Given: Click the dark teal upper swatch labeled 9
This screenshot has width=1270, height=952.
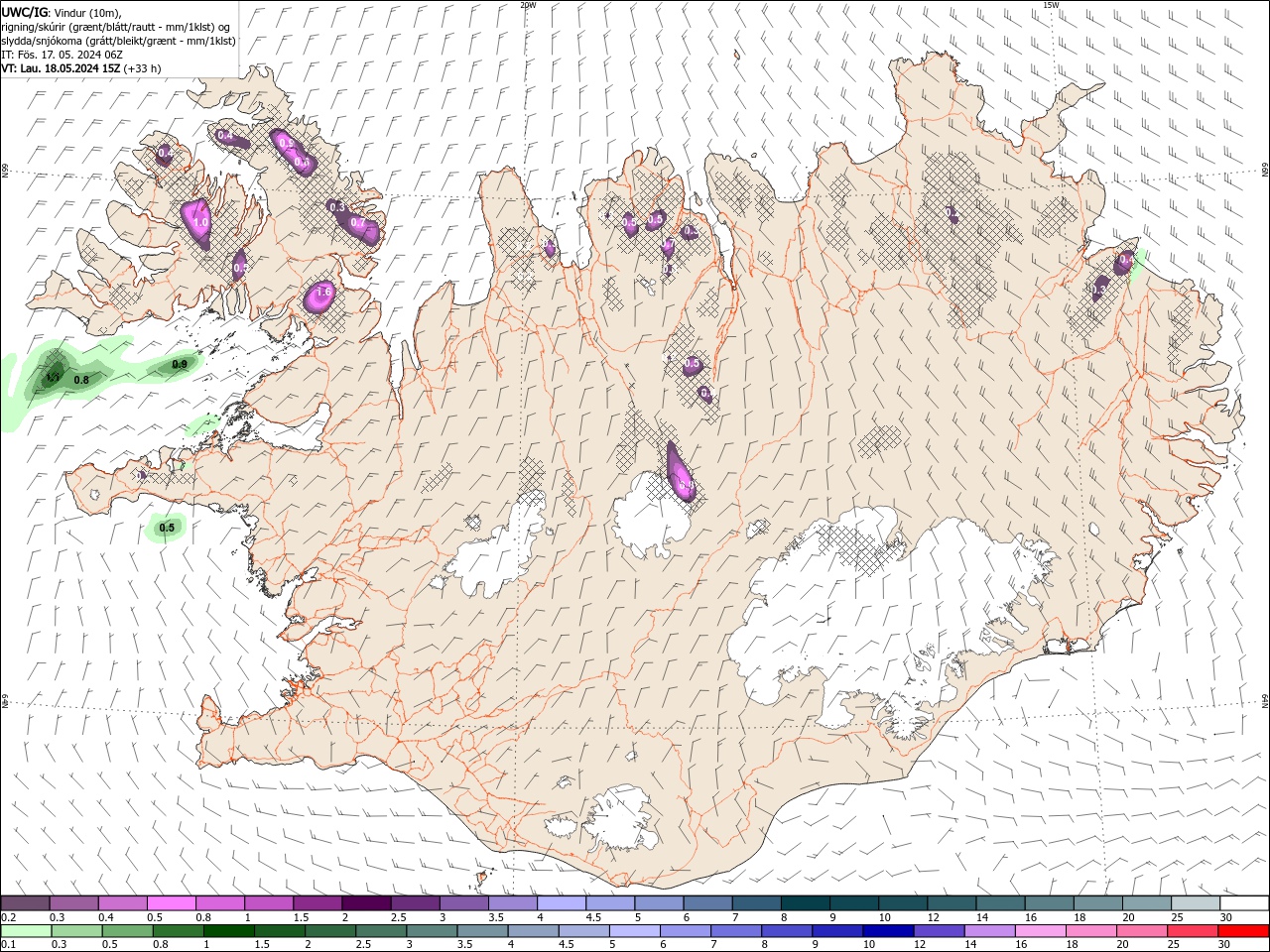Looking at the screenshot, I should tap(854, 902).
